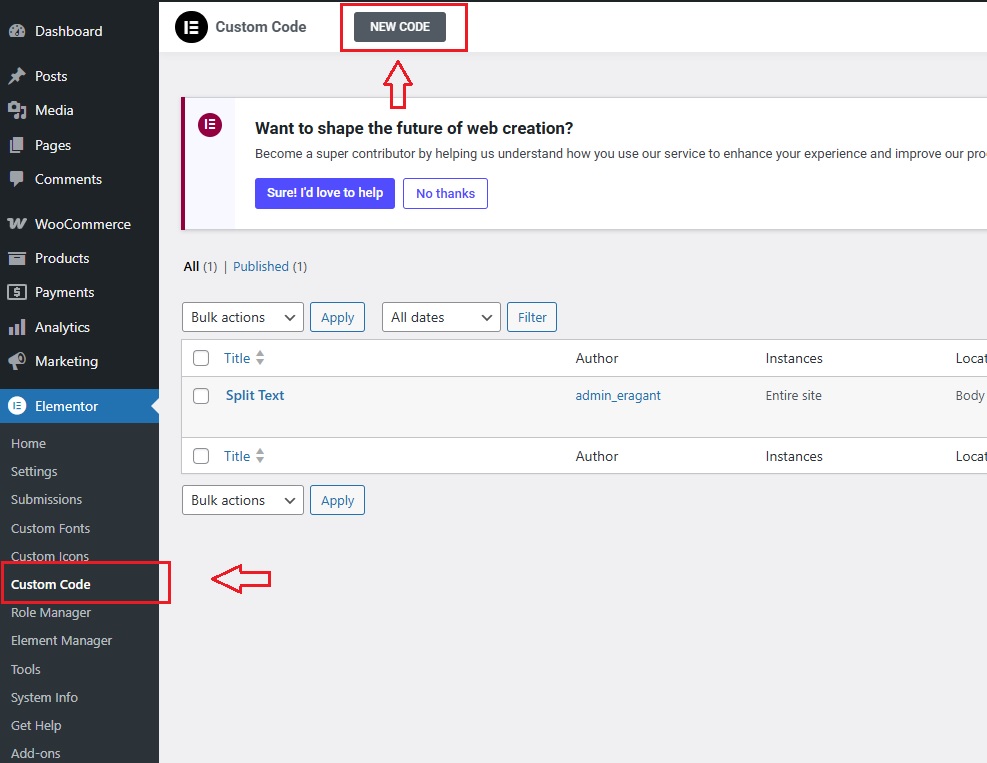The width and height of the screenshot is (987, 763).
Task: Open the All dates filter dropdown
Action: pos(440,317)
